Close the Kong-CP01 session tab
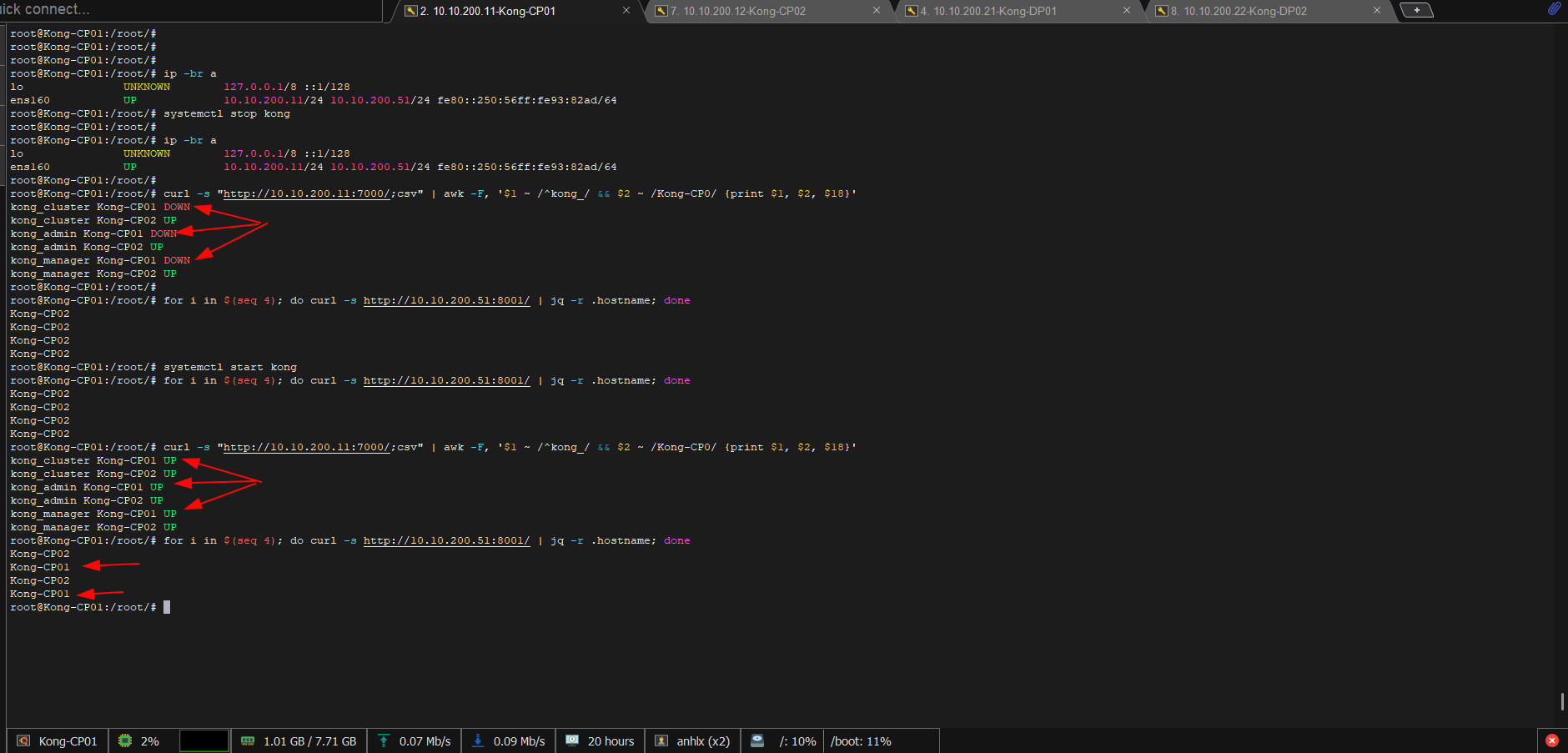This screenshot has width=1568, height=753. tap(626, 11)
